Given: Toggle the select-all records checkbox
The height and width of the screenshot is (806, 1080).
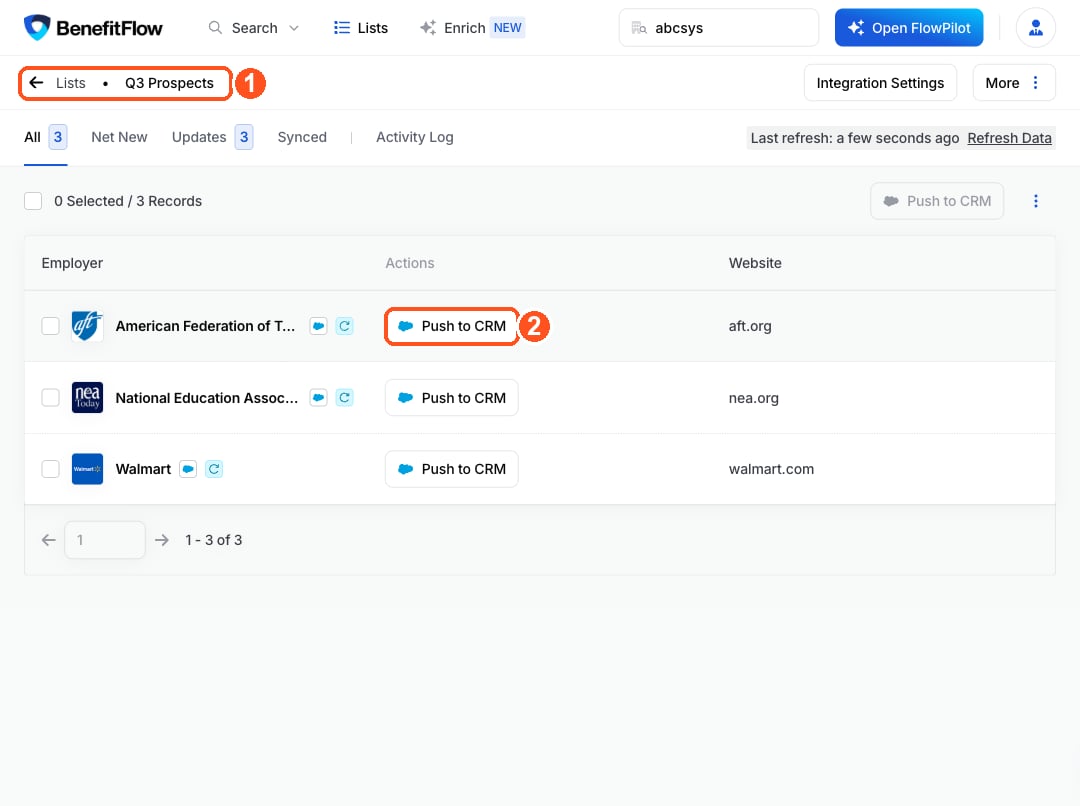Looking at the screenshot, I should (x=33, y=201).
